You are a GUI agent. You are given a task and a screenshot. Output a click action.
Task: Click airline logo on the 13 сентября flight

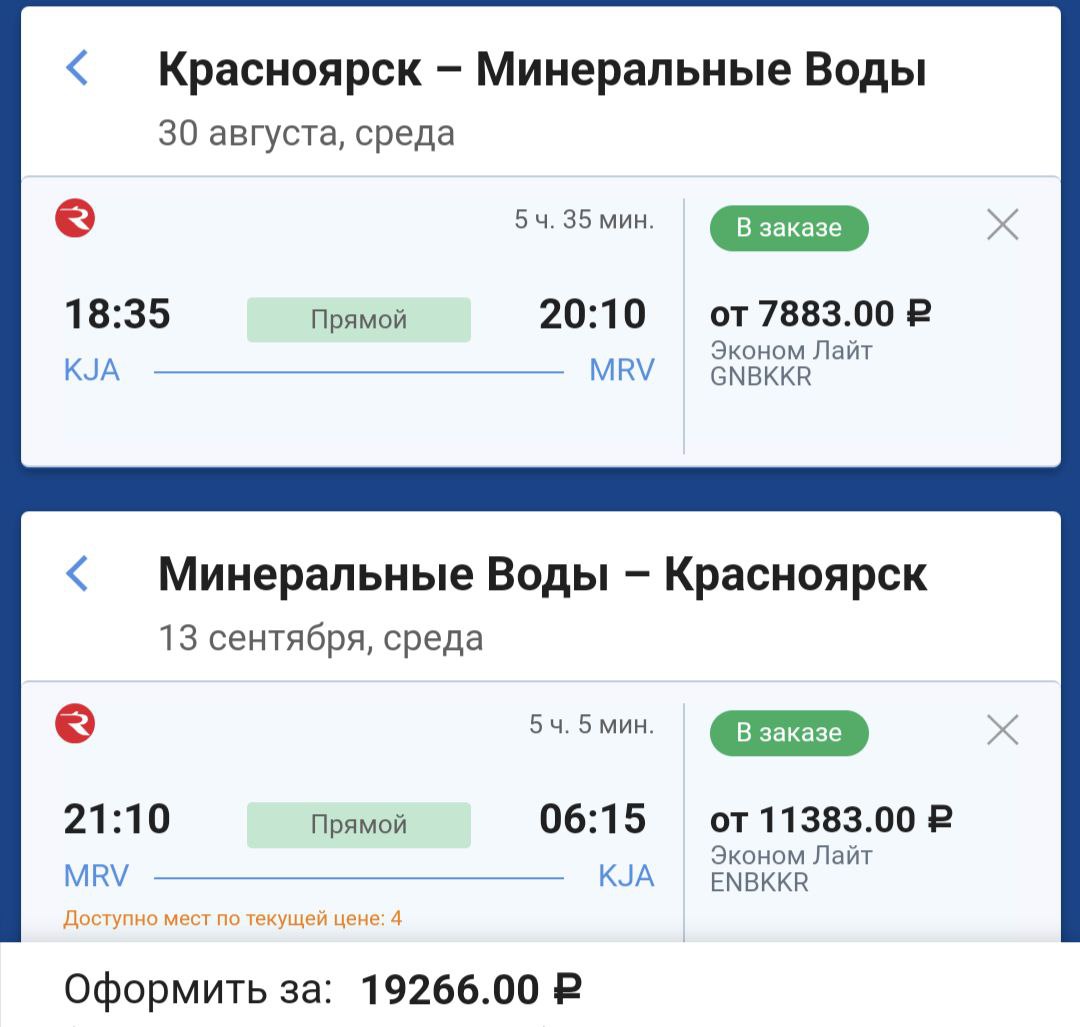coord(75,723)
